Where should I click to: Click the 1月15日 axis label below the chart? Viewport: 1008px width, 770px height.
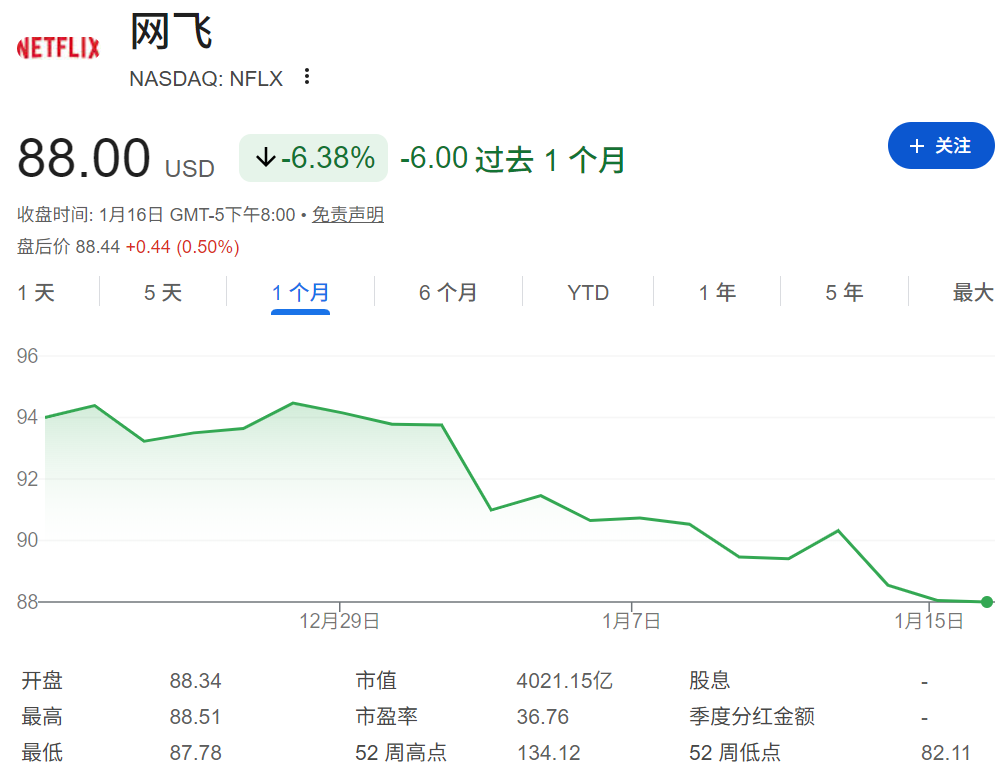tap(930, 620)
